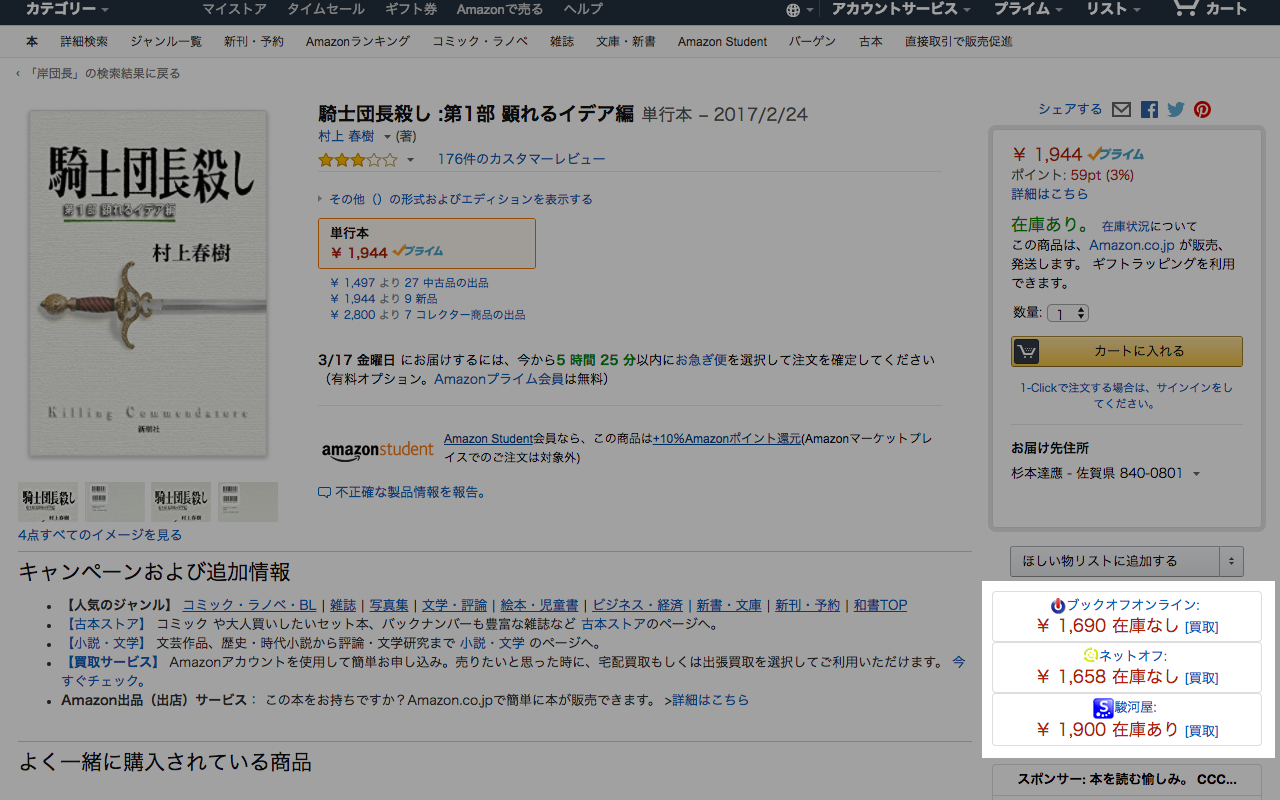This screenshot has height=800, width=1280.
Task: Open delivery address 杉本達應 dropdown
Action: (1197, 474)
